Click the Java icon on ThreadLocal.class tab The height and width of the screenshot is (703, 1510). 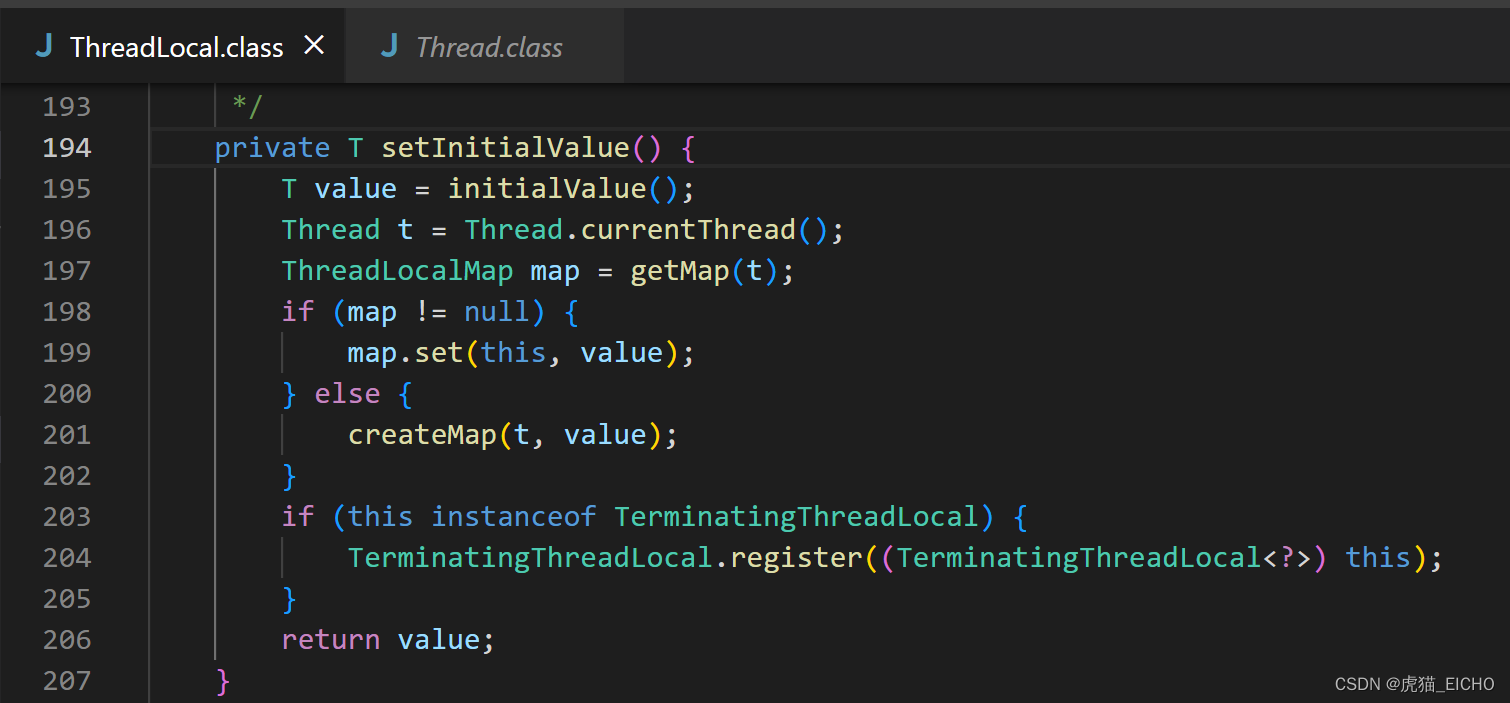click(x=44, y=46)
